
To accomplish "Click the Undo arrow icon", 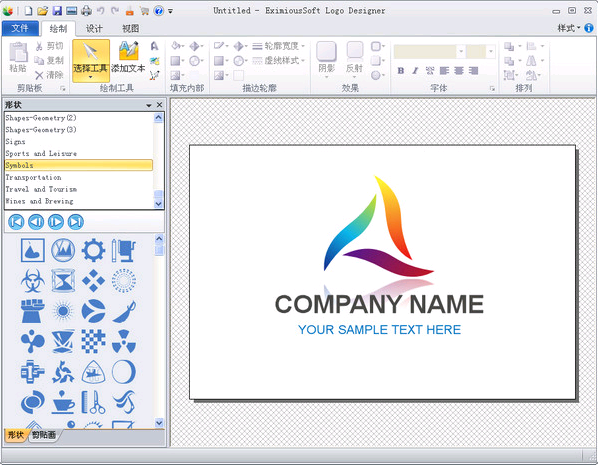I will pyautogui.click(x=100, y=11).
